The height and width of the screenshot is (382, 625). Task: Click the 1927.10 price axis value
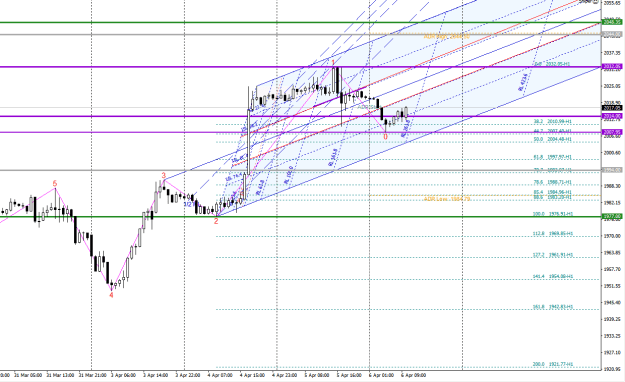(612, 352)
